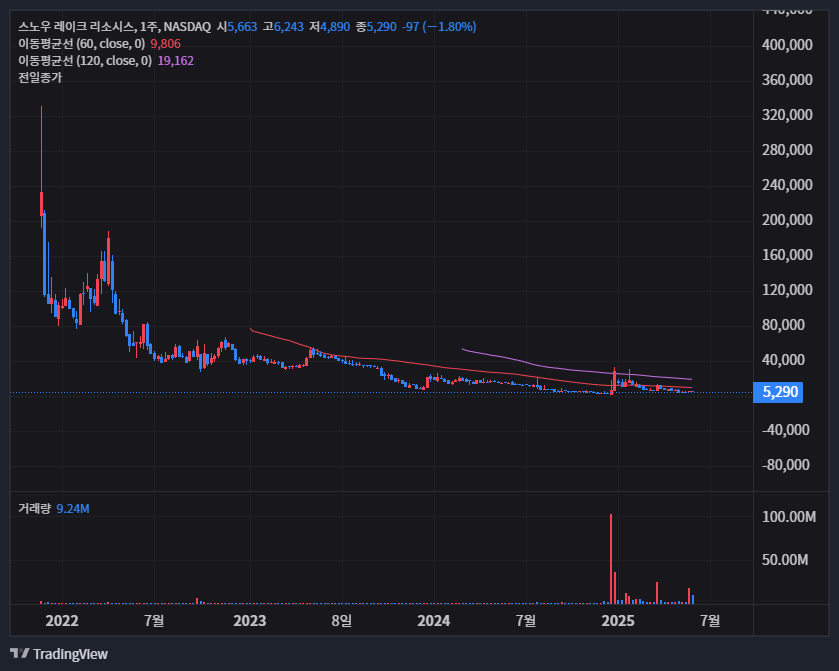Click the 전일종가 indicator label
This screenshot has width=839, height=671.
40,78
